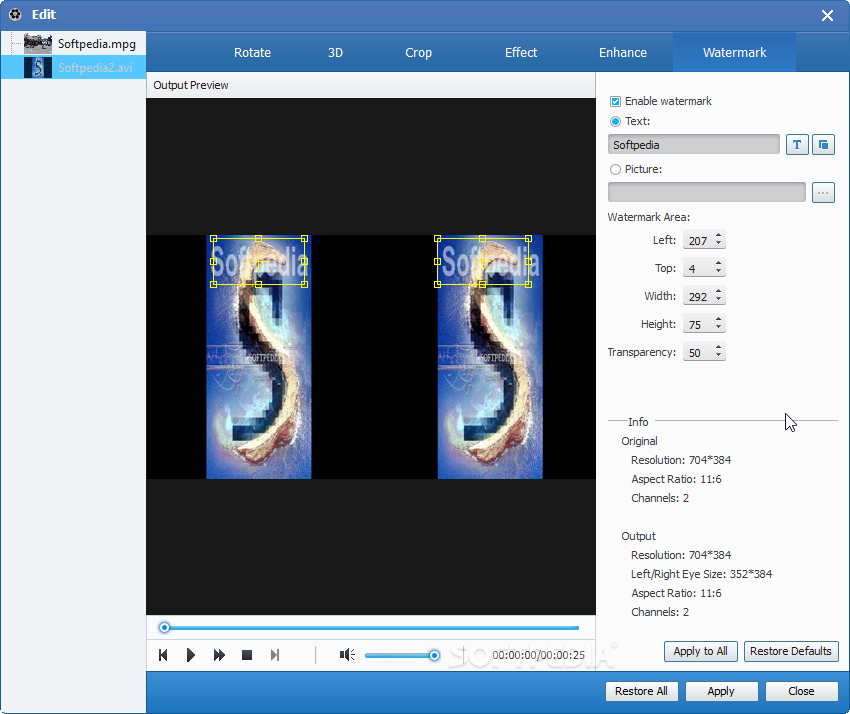Click the Restore All button
This screenshot has height=714, width=850.
tap(641, 691)
